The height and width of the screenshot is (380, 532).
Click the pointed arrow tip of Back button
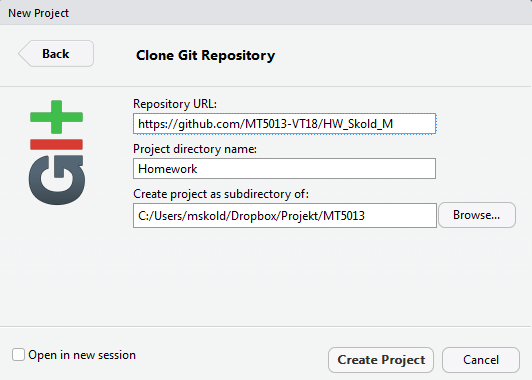(22, 54)
